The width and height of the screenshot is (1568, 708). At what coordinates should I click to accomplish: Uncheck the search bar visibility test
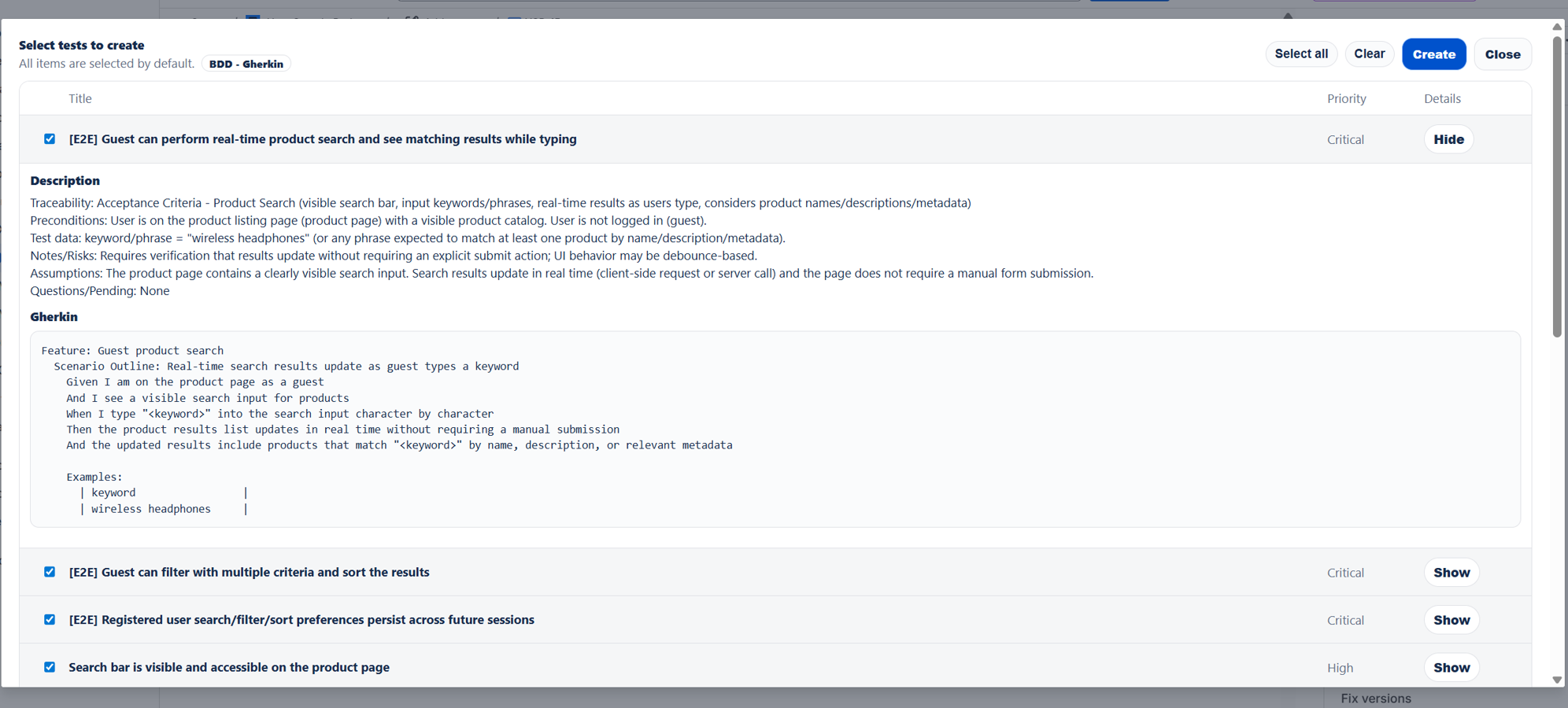[x=50, y=667]
